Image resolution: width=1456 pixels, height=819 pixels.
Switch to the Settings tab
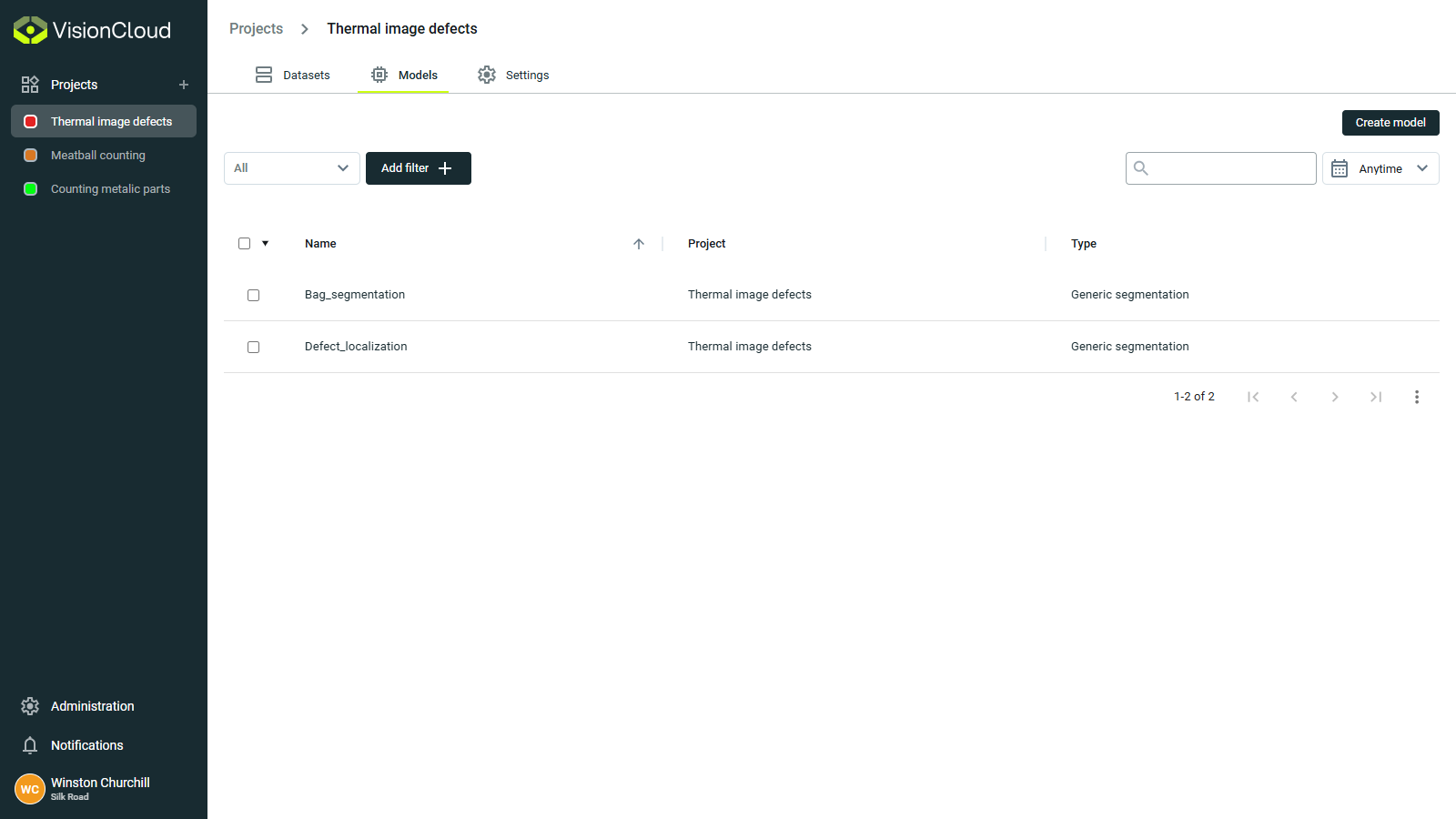click(x=513, y=76)
